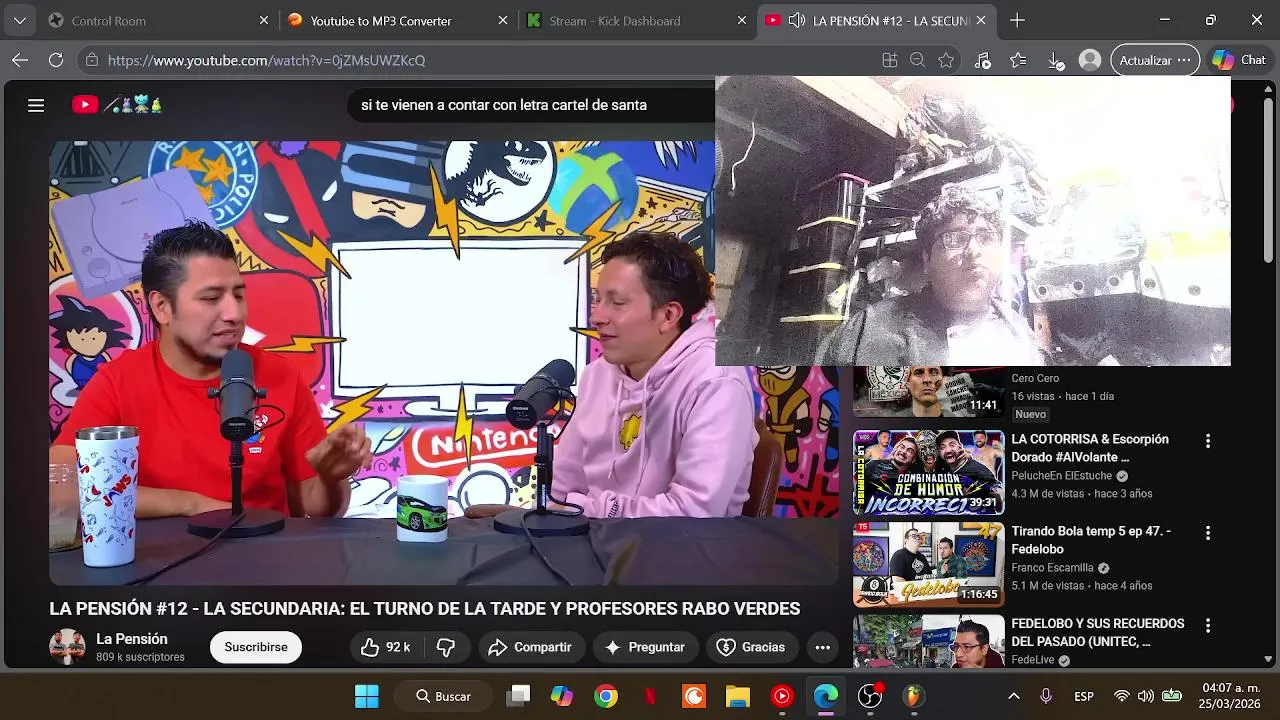Open the Windows Start menu
This screenshot has height=720, width=1280.
coord(367,696)
